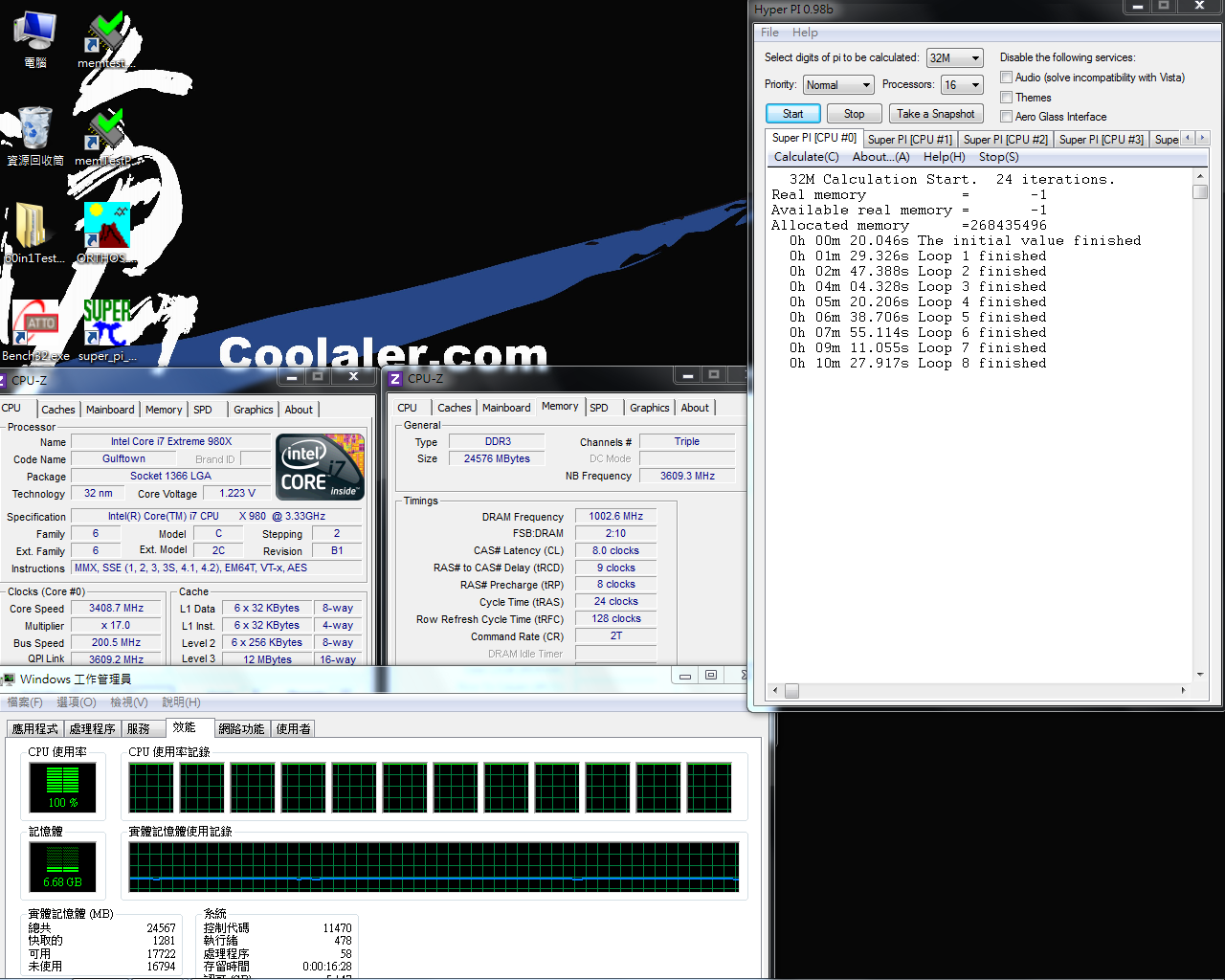Open Graphics tab in left CPU-Z window

click(254, 410)
